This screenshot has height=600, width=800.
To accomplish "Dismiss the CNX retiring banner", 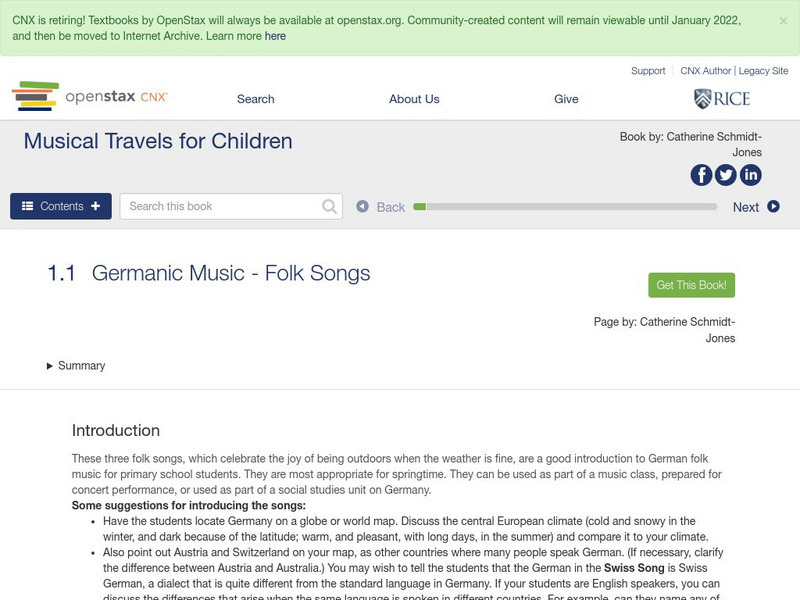I will 783,20.
